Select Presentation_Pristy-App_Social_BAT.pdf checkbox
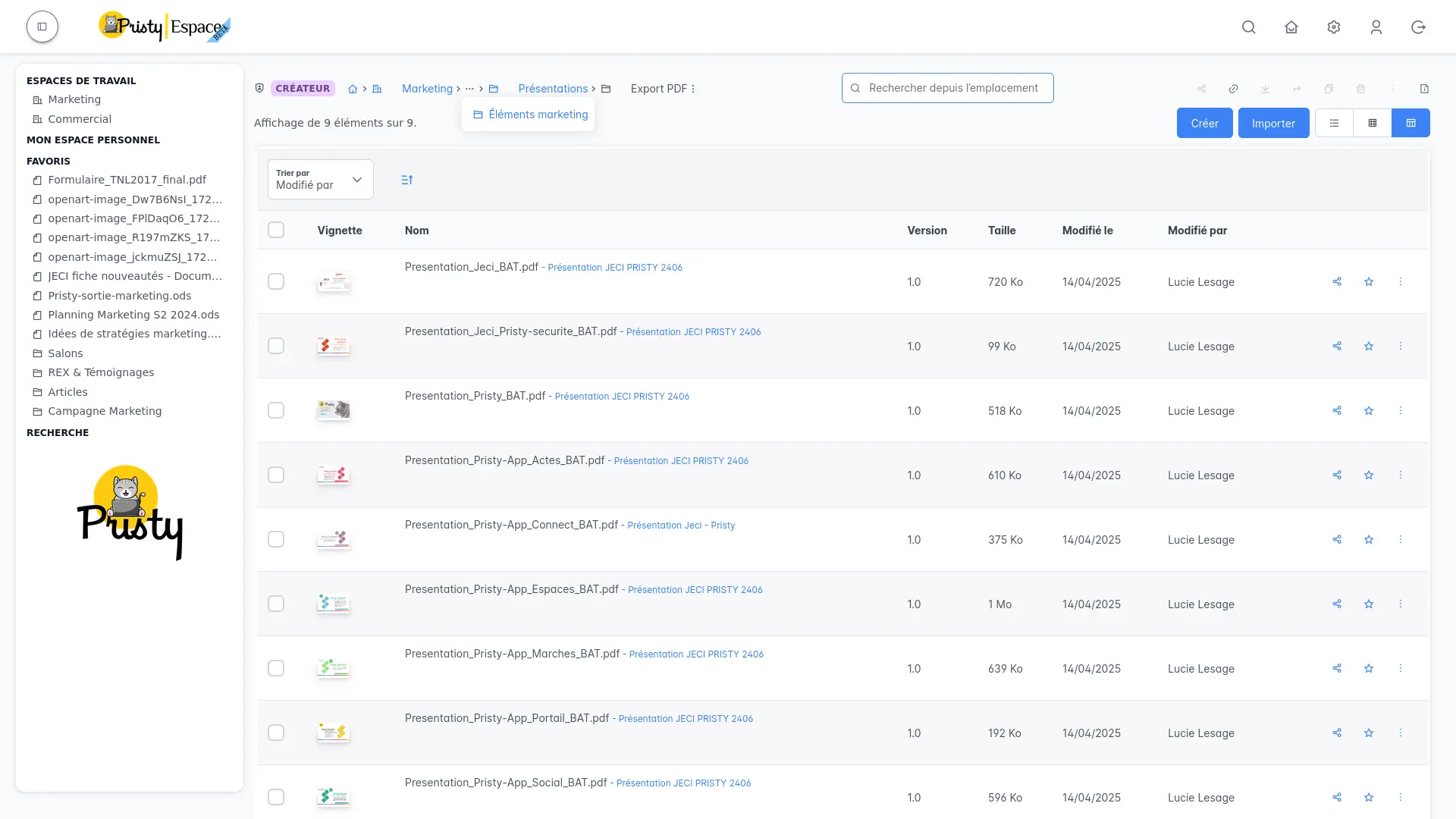The image size is (1456, 819). pos(276,797)
